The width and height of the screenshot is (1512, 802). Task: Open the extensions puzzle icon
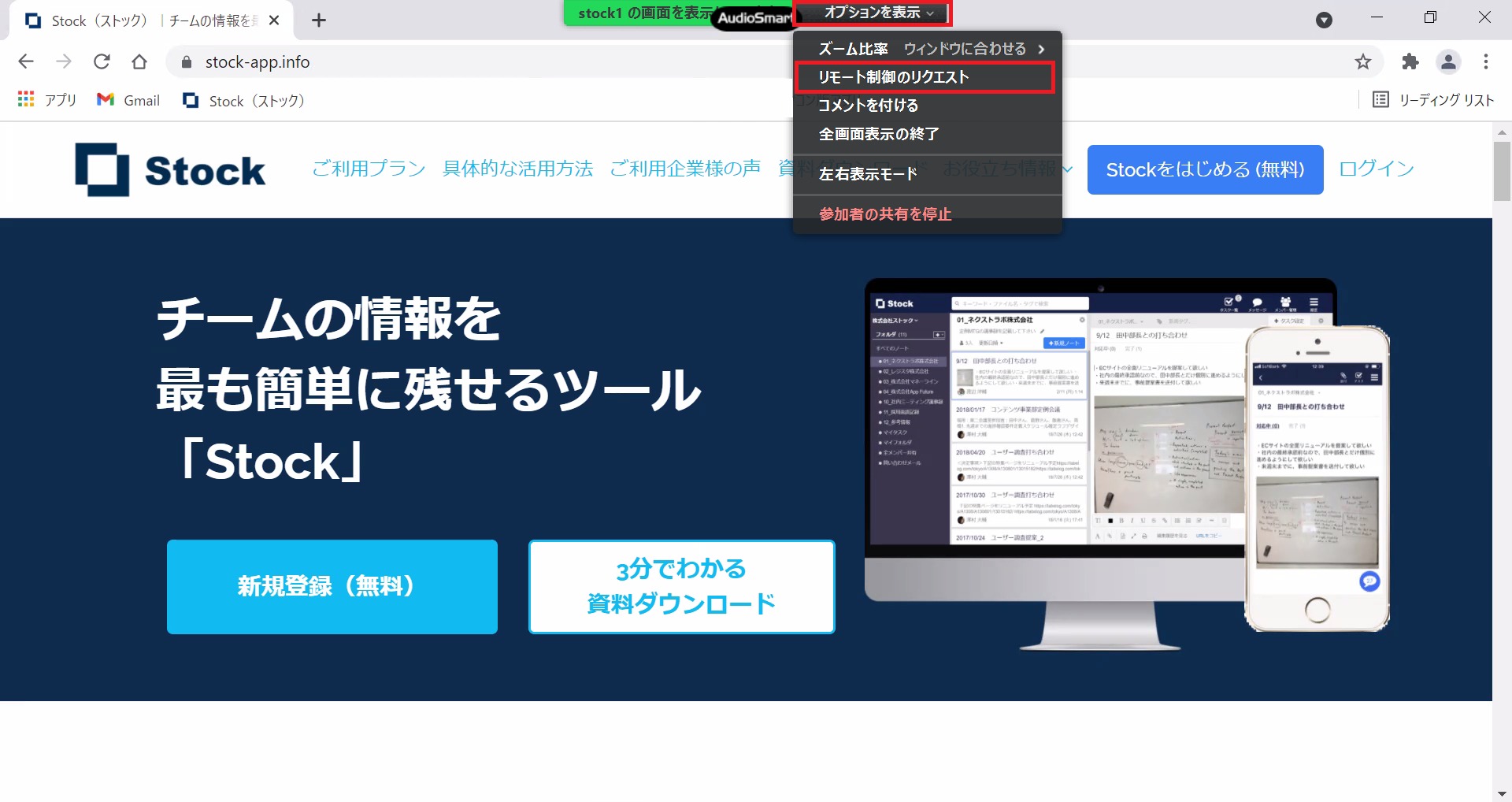(1410, 61)
